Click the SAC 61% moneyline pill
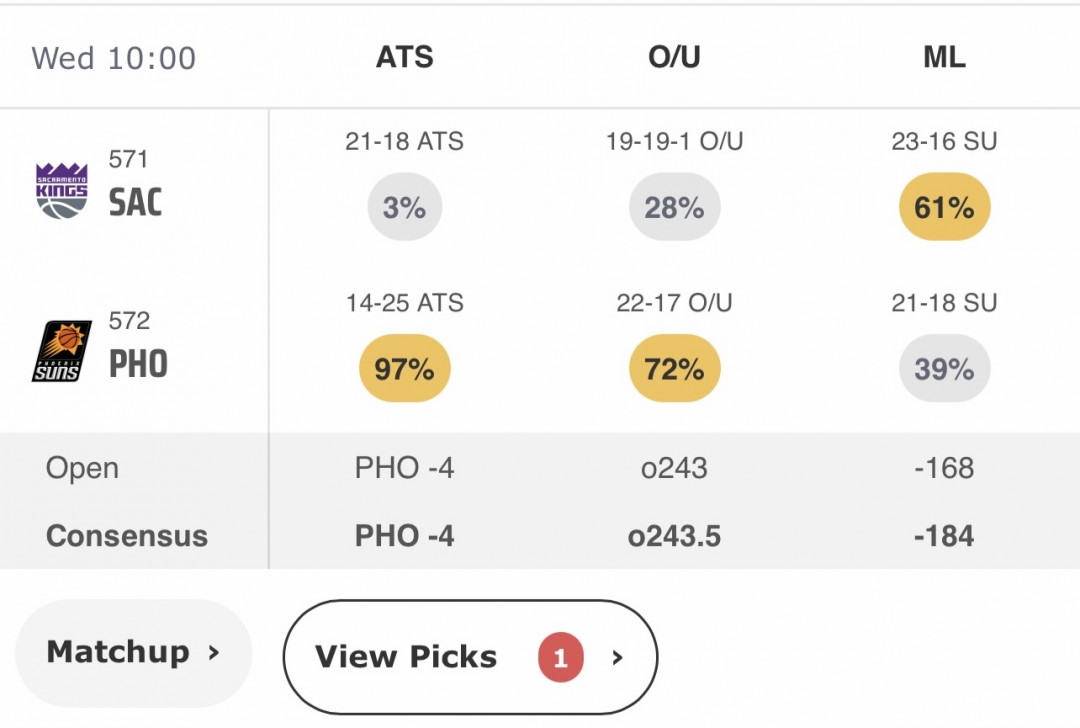Image resolution: width=1080 pixels, height=728 pixels. pyautogui.click(x=944, y=207)
